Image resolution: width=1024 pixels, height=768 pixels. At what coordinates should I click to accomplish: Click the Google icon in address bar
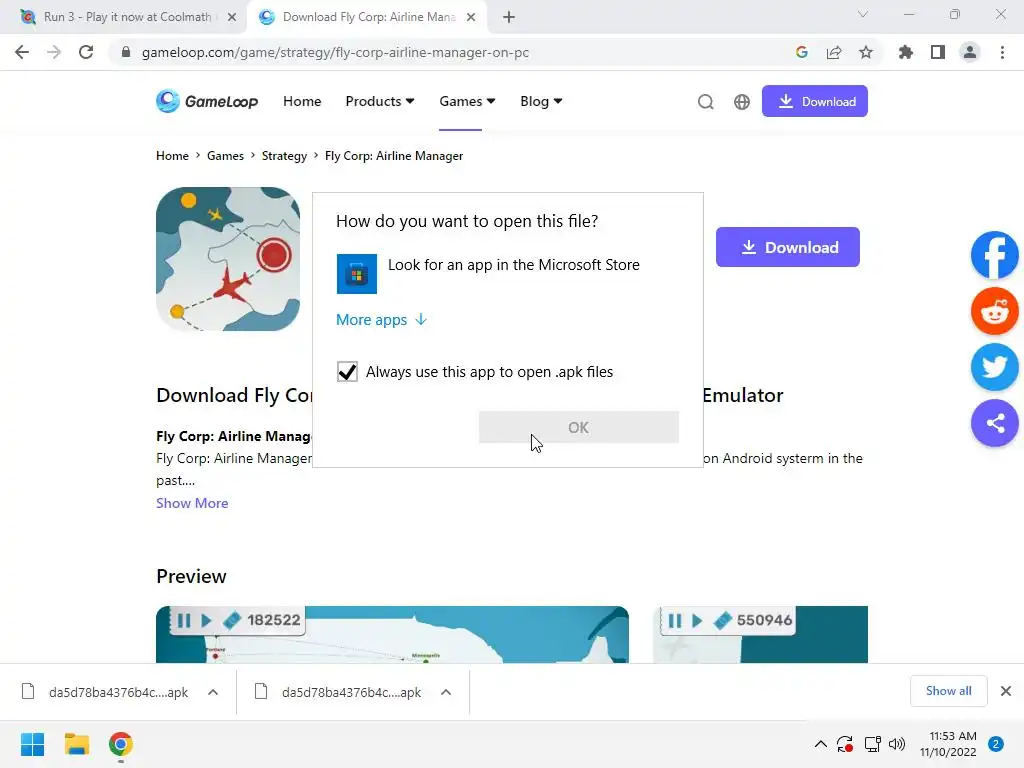802,52
